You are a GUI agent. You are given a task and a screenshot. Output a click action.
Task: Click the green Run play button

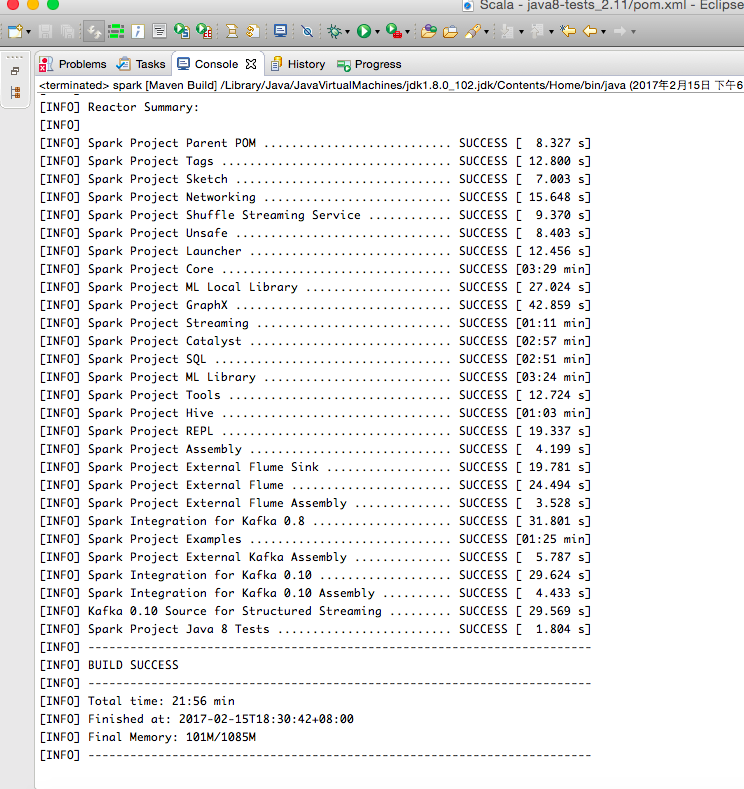coord(364,32)
